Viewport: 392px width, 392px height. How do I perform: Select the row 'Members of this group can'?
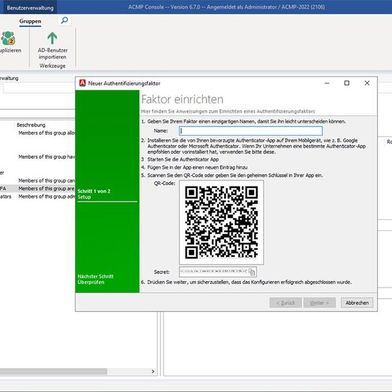37,181
